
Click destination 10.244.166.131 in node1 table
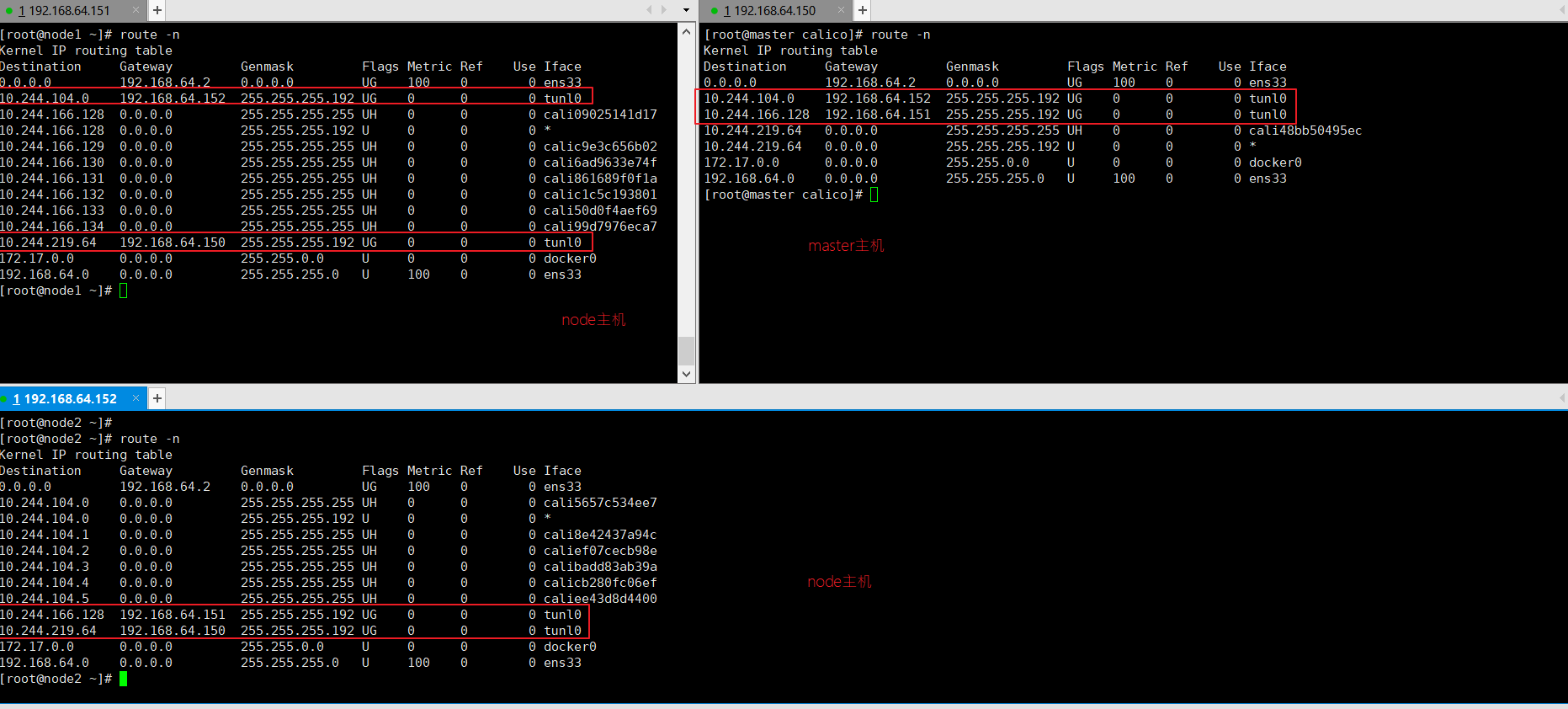click(52, 179)
